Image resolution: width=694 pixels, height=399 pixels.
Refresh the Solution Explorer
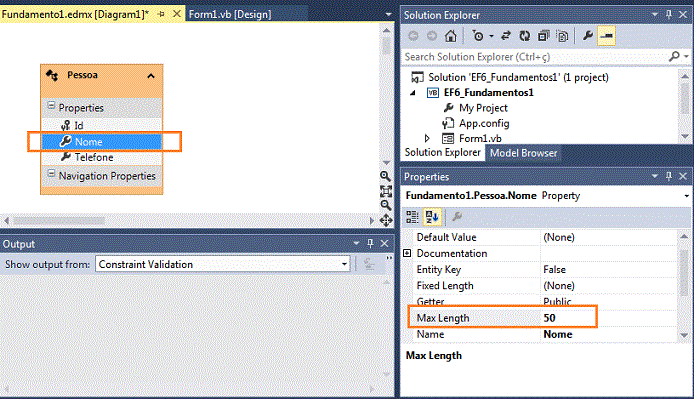(524, 36)
